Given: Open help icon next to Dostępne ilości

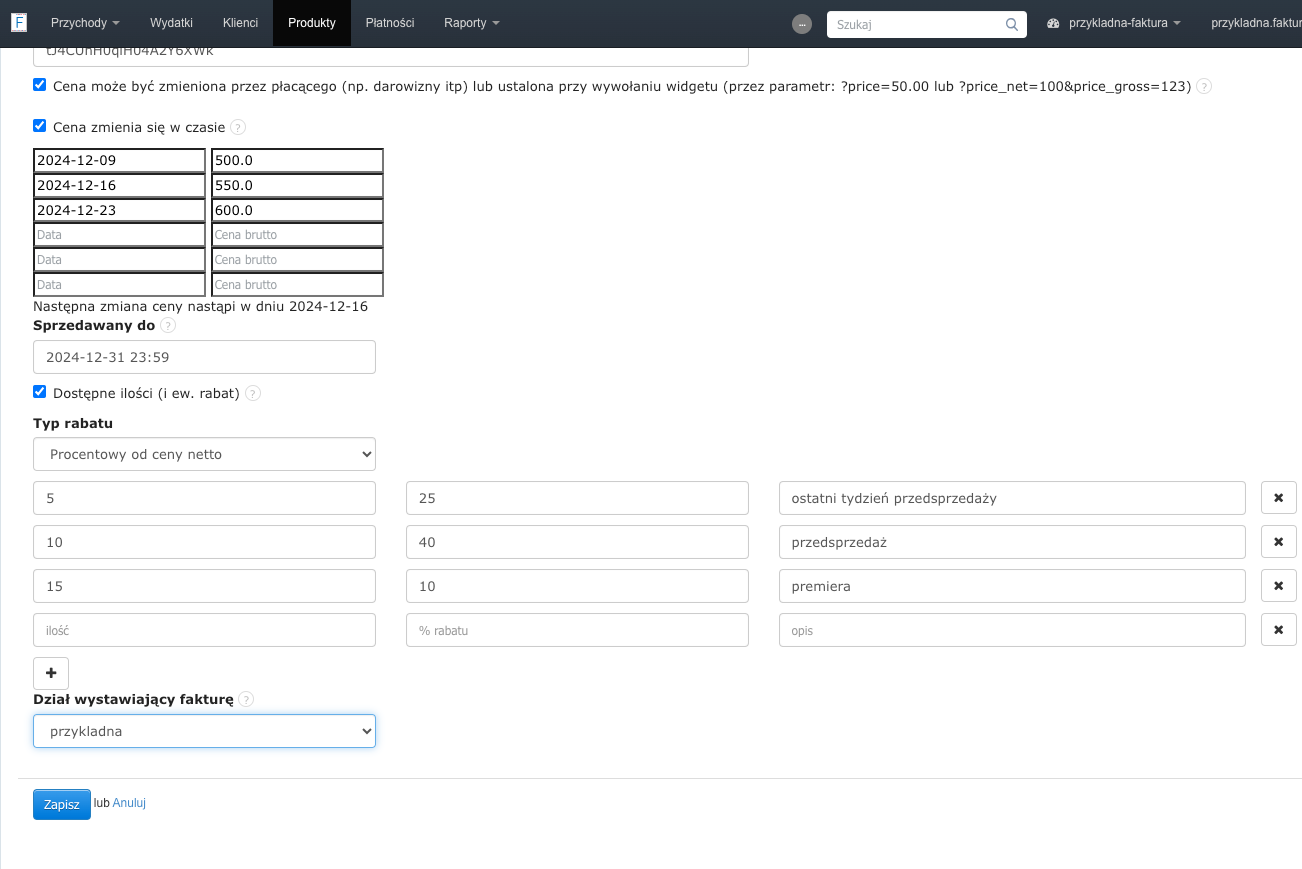Looking at the screenshot, I should (x=253, y=393).
